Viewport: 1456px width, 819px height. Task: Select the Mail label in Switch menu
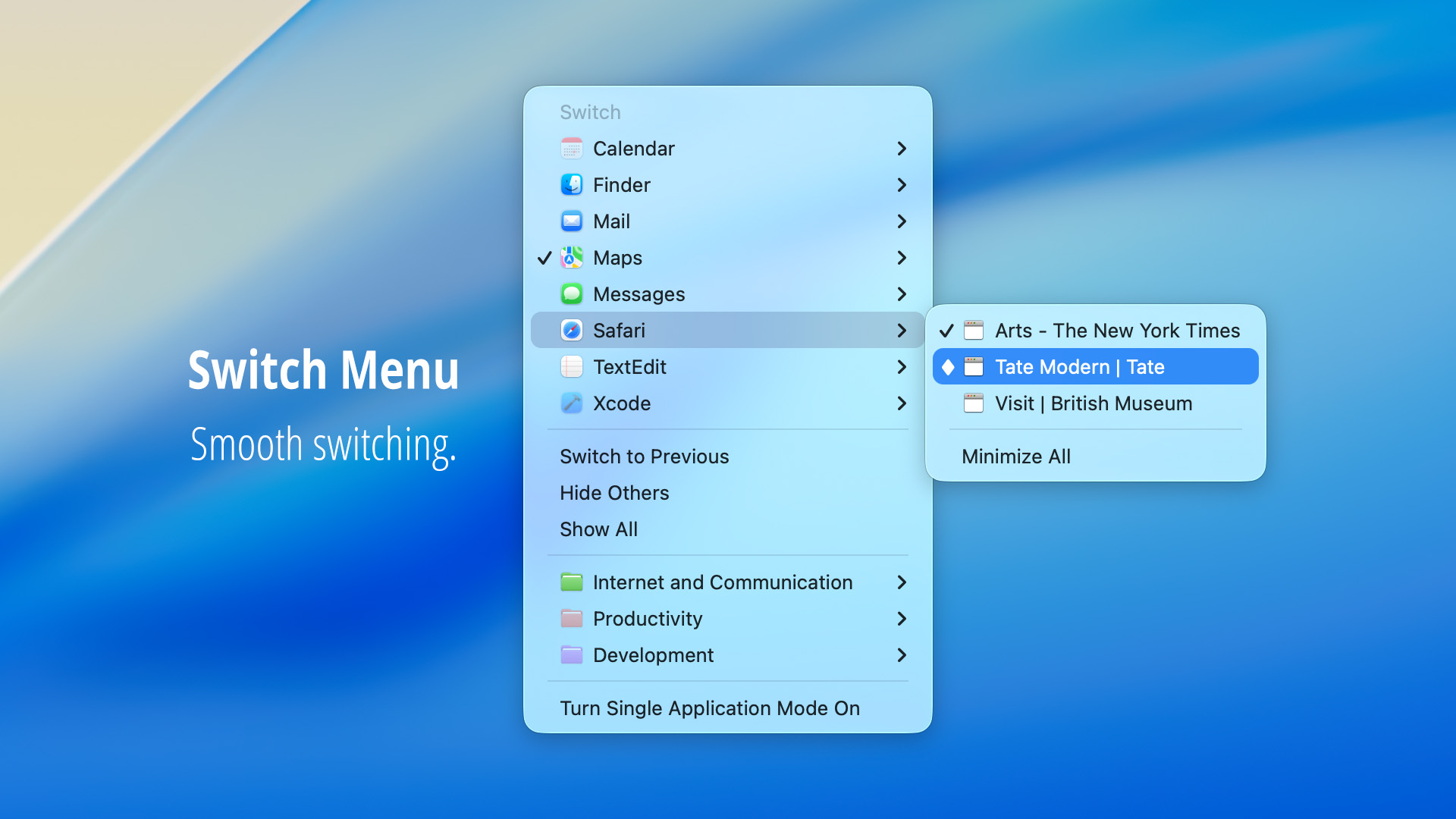pyautogui.click(x=612, y=221)
